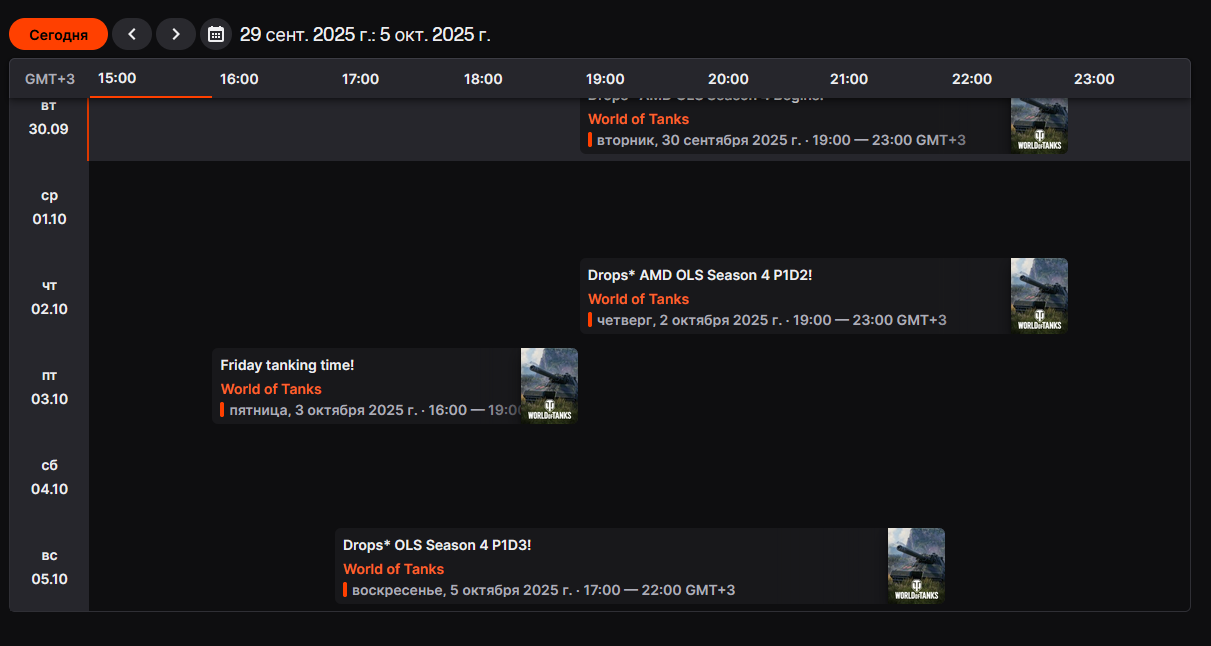Click the 19:00 time column header
This screenshot has width=1211, height=646.
pos(605,79)
